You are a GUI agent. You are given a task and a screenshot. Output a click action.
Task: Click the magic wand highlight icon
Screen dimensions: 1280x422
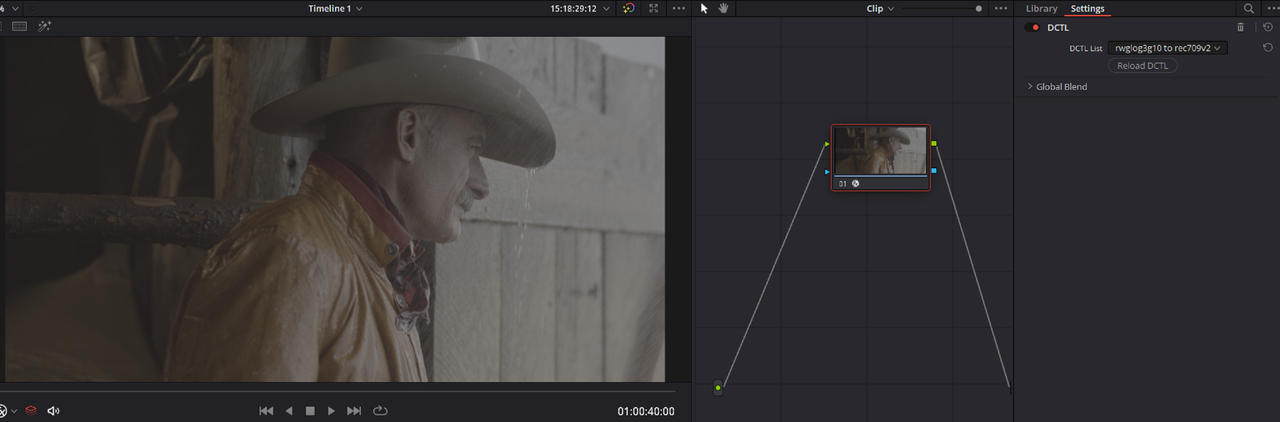(x=45, y=27)
